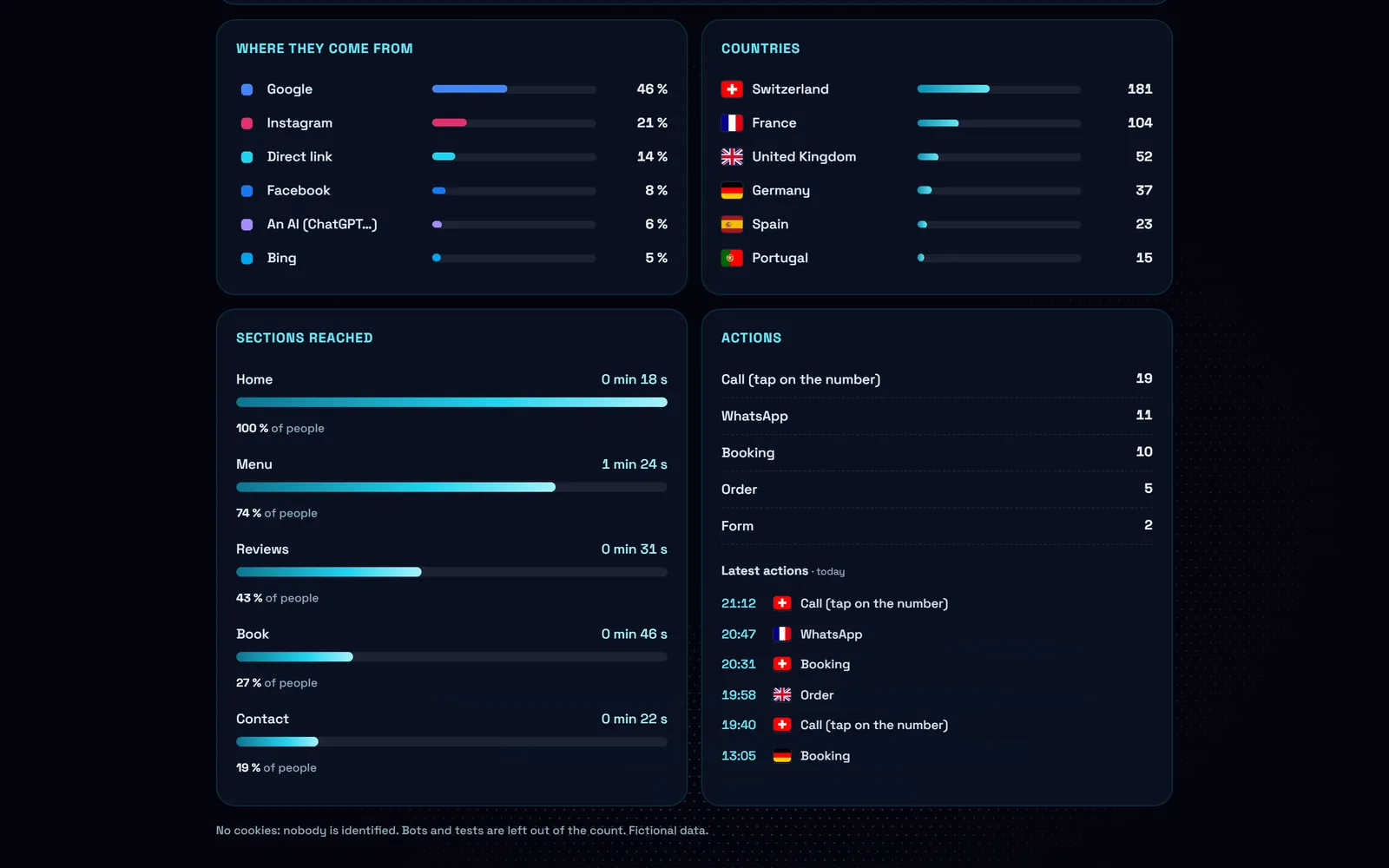Click the Direct link traffic bar
Image resolution: width=1389 pixels, height=868 pixels.
tap(514, 157)
